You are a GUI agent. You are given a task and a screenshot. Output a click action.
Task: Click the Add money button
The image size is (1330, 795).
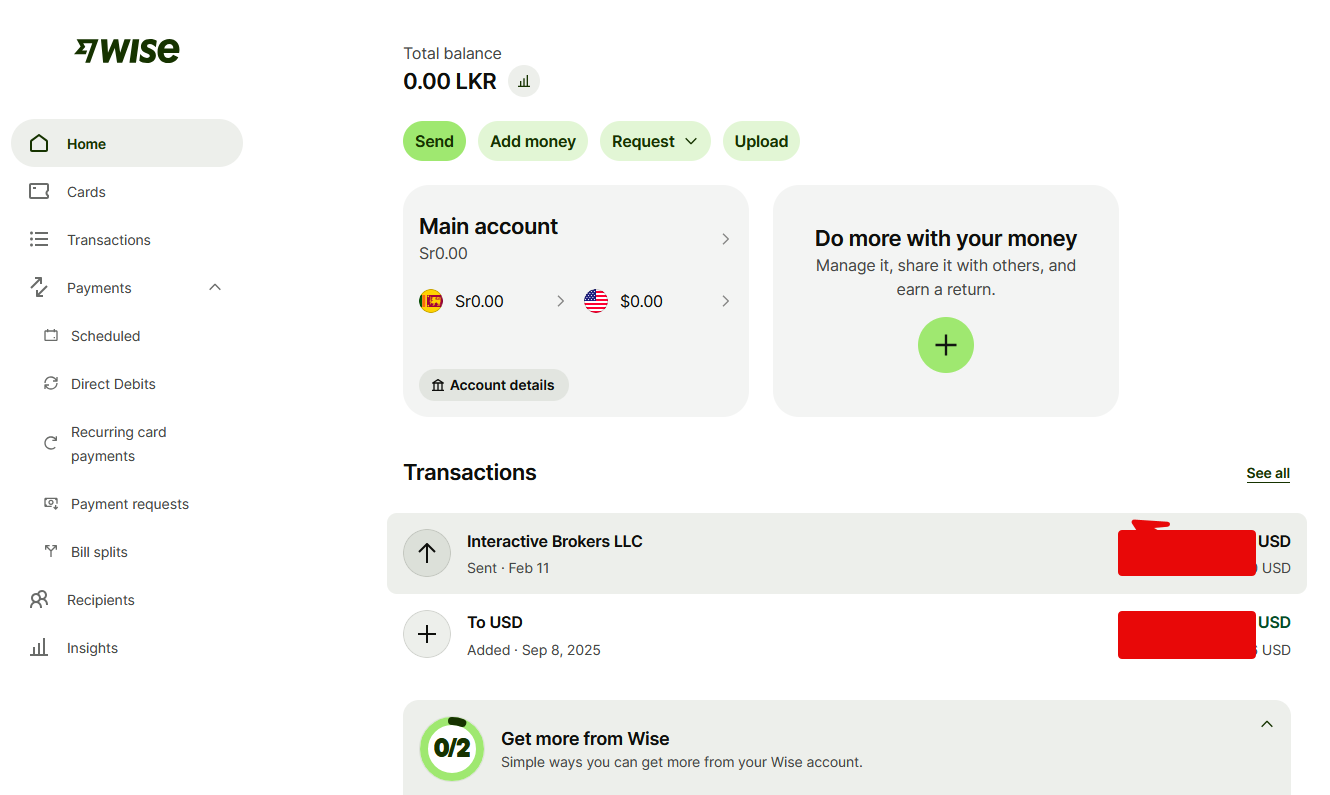533,141
